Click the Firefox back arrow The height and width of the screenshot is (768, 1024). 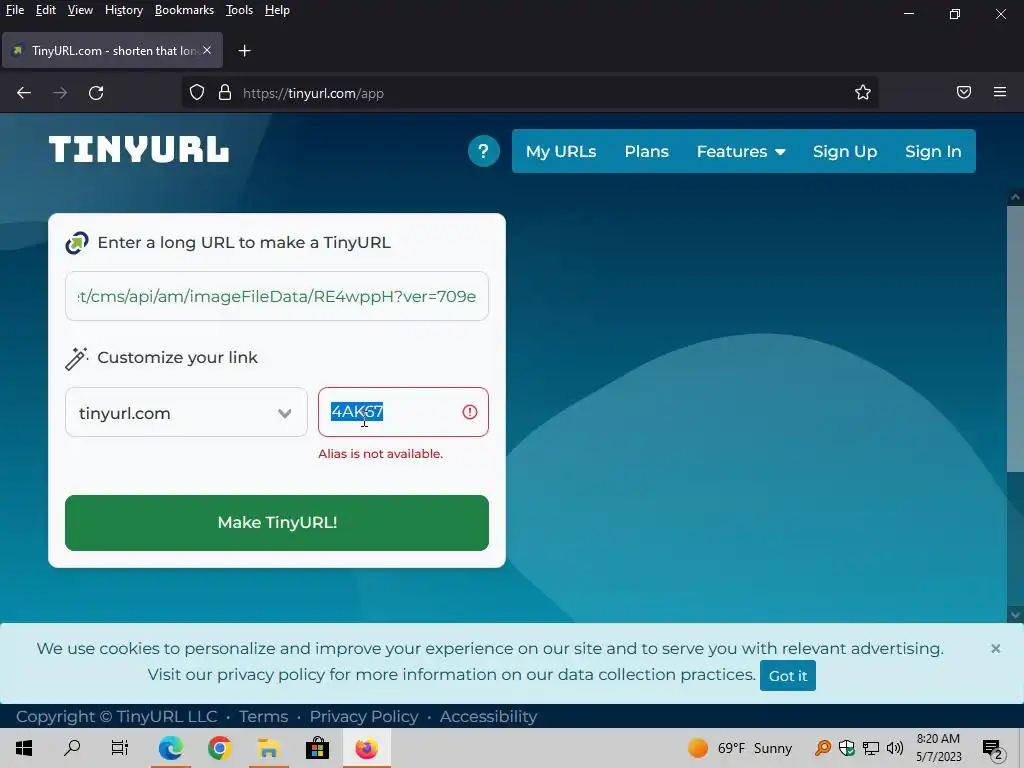point(24,93)
